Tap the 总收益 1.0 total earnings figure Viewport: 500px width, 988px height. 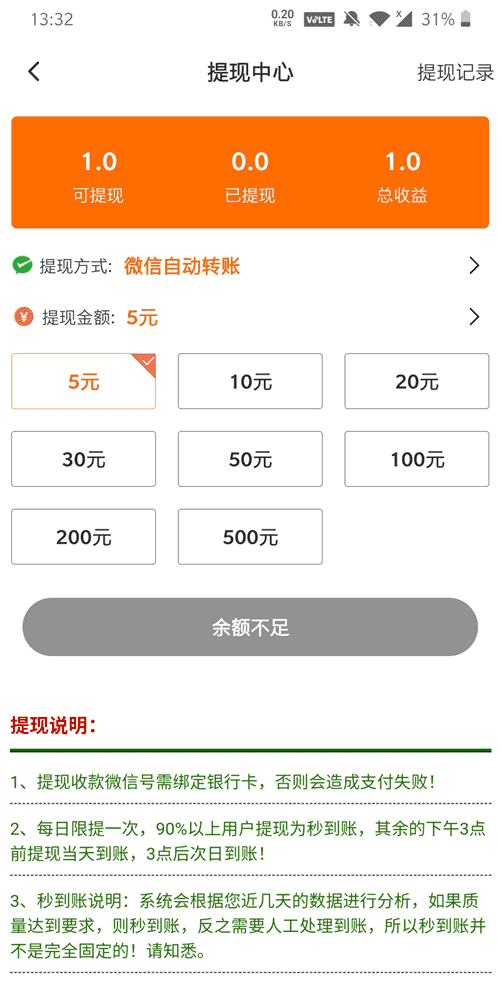[403, 162]
